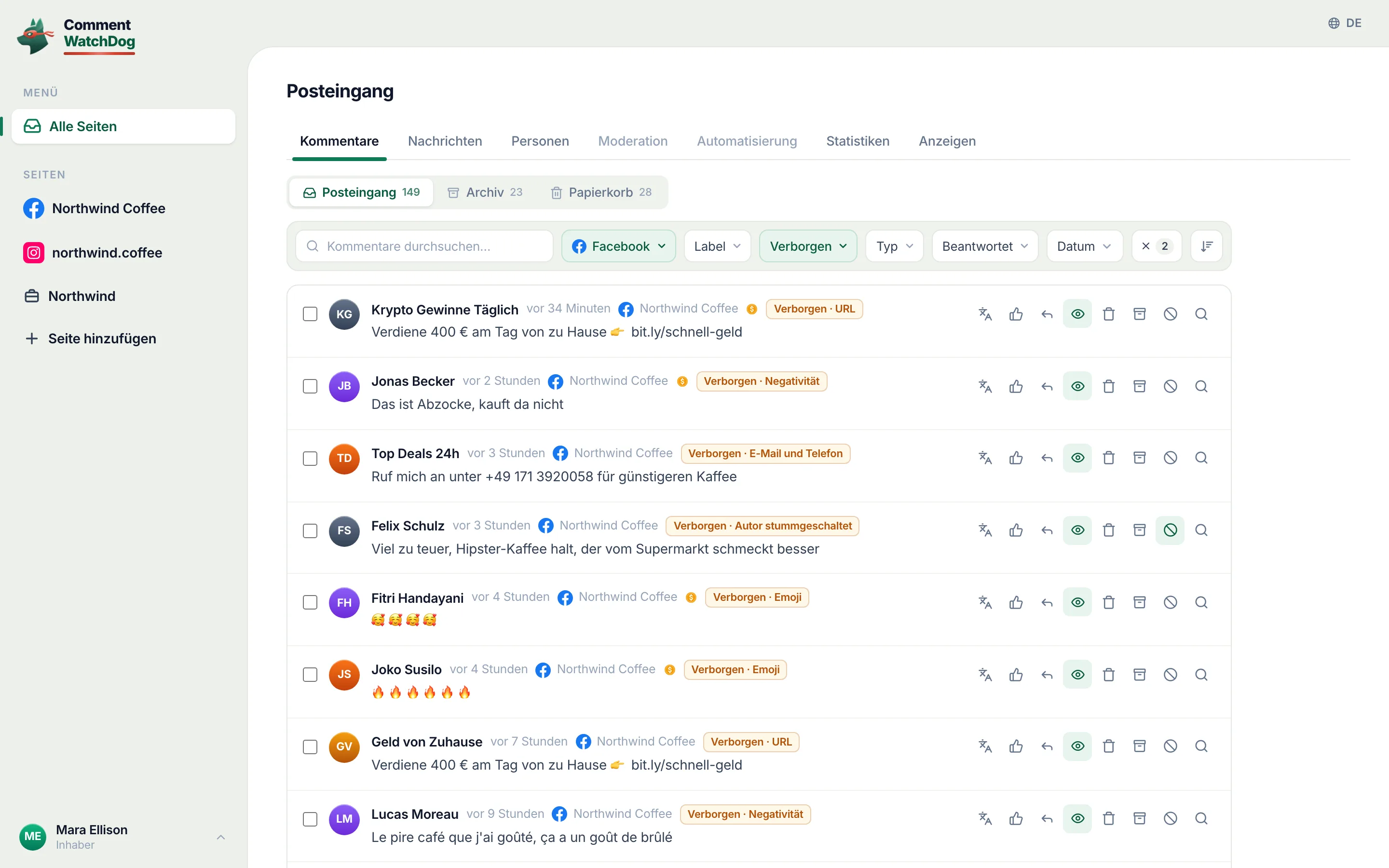Switch to the Archiv 23 folder tab
The width and height of the screenshot is (1389, 868).
click(x=485, y=192)
